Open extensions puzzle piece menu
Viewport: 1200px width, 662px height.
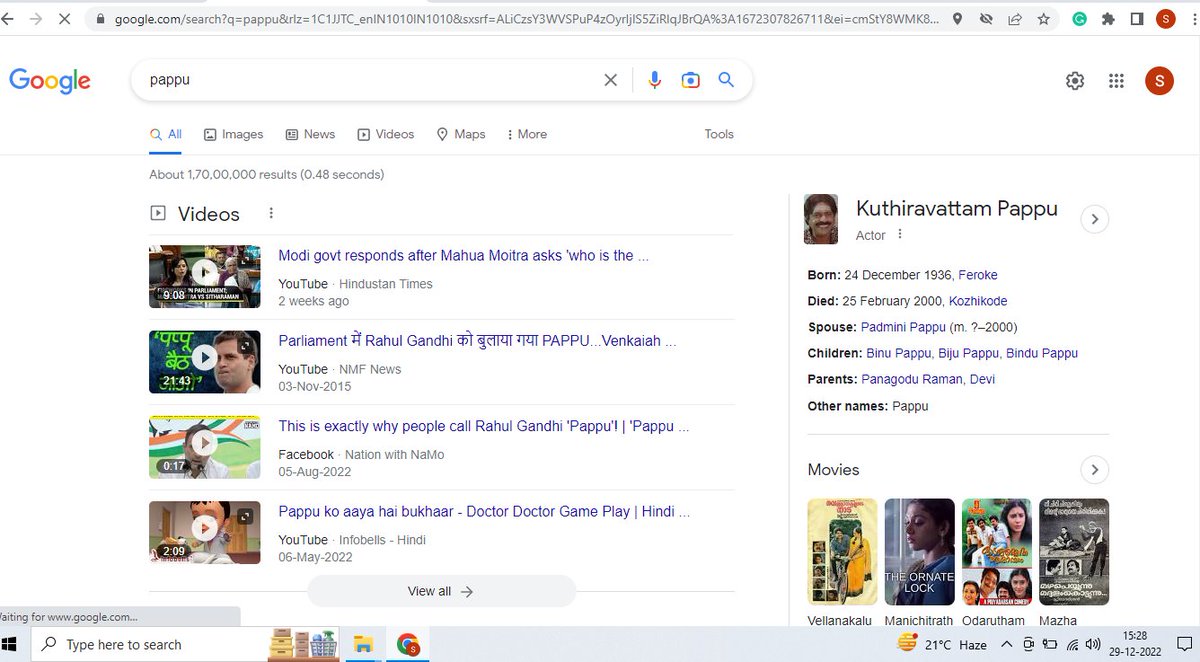tap(1108, 19)
